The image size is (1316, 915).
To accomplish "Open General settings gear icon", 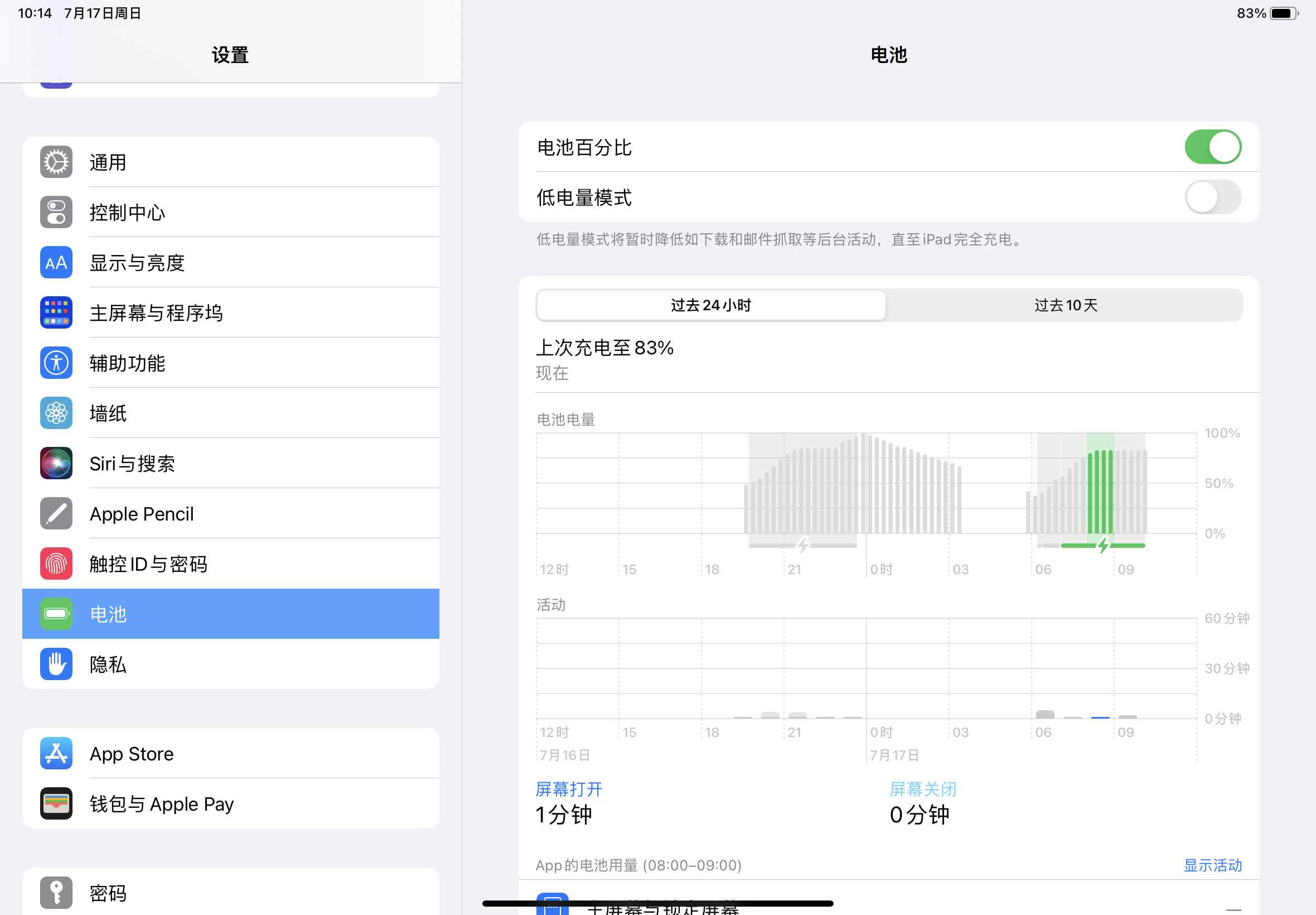I will point(56,162).
